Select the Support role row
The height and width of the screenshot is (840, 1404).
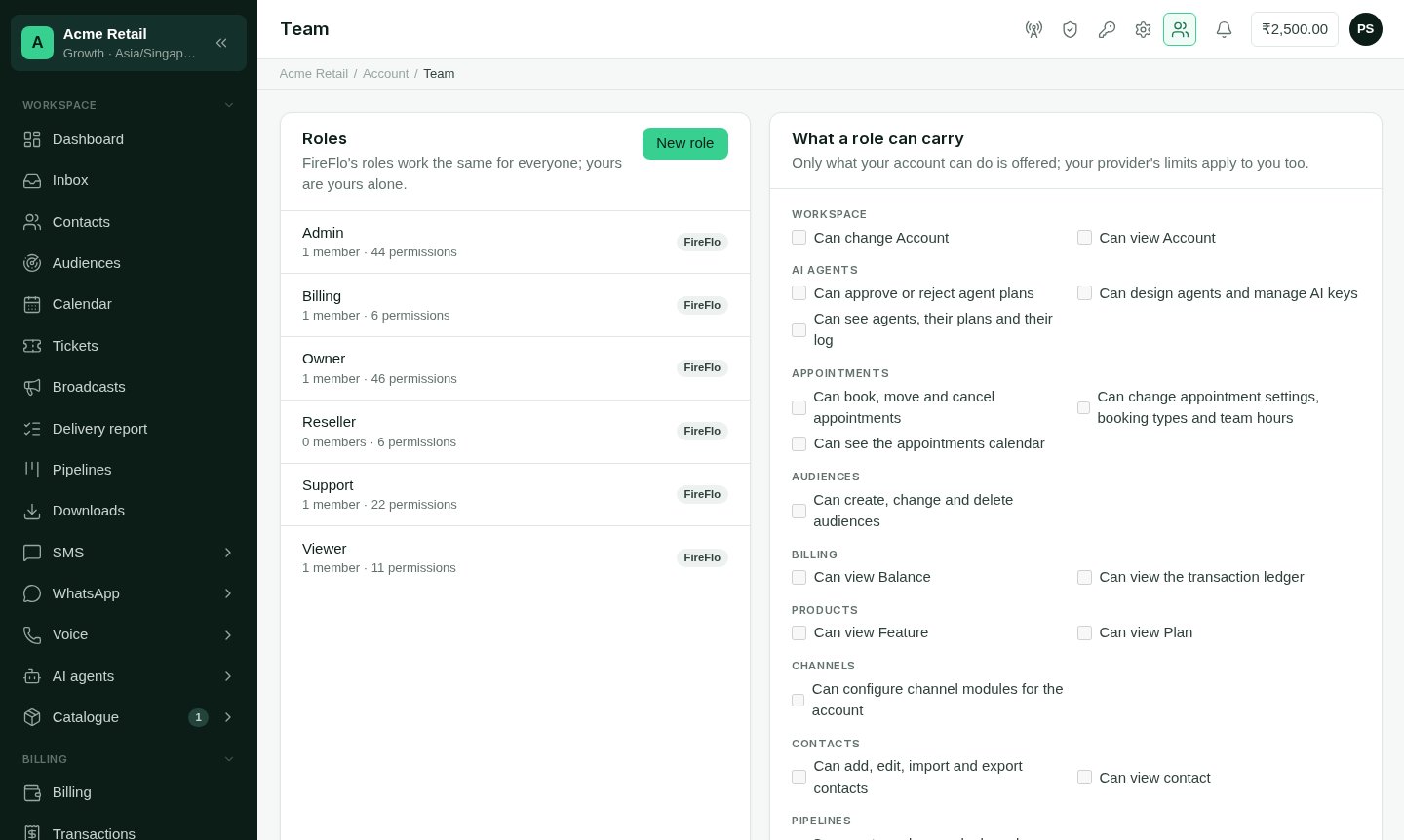pyautogui.click(x=515, y=495)
